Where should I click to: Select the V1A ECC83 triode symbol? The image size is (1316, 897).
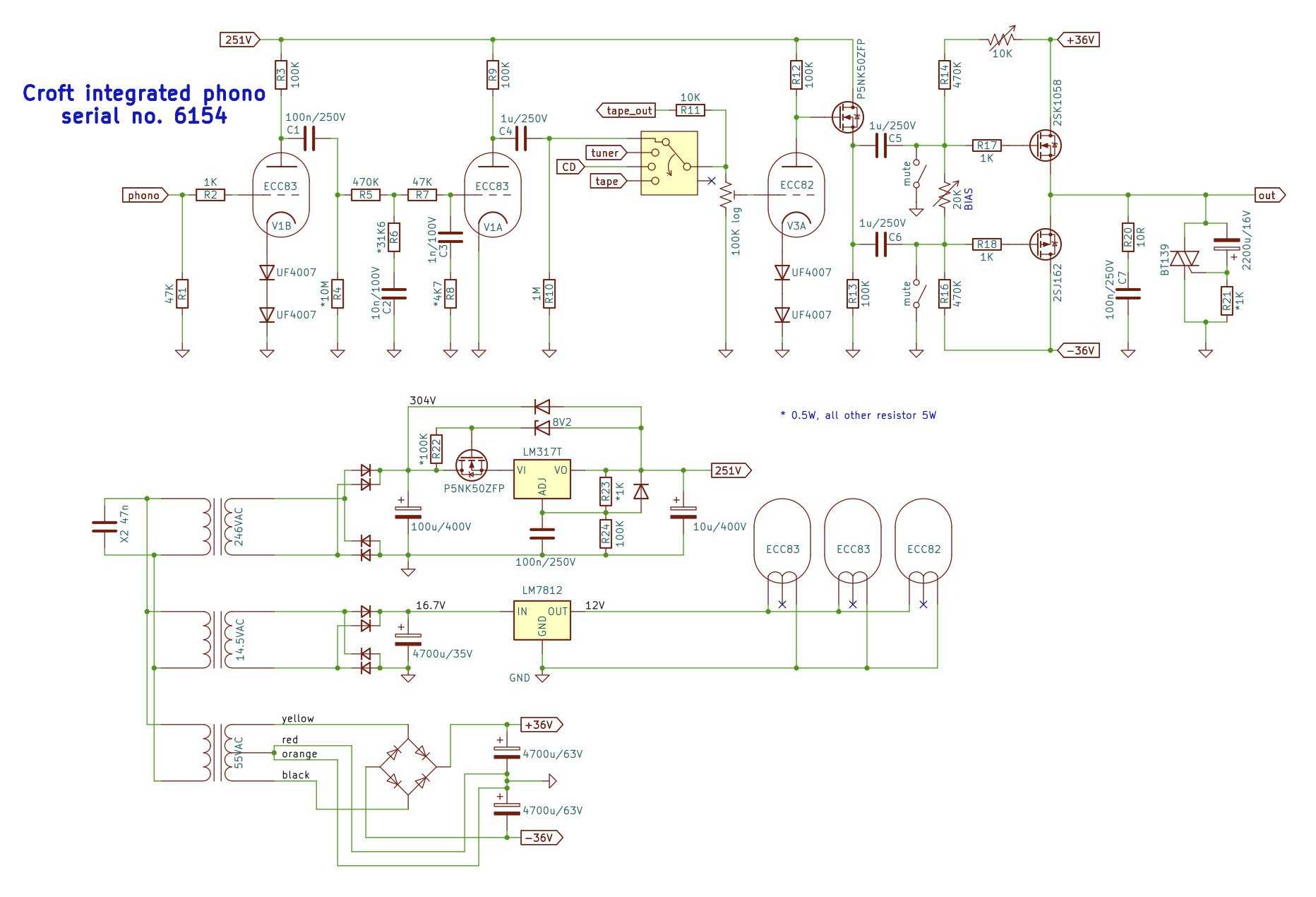coord(493,195)
